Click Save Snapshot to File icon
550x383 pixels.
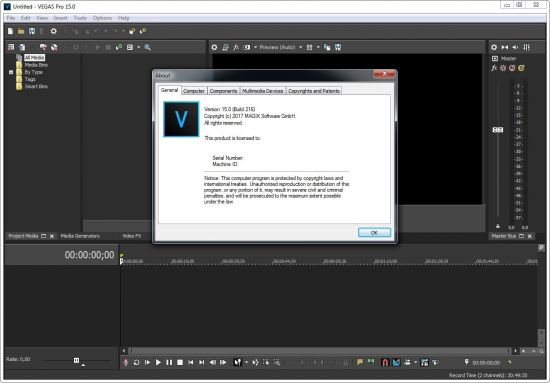[x=338, y=47]
